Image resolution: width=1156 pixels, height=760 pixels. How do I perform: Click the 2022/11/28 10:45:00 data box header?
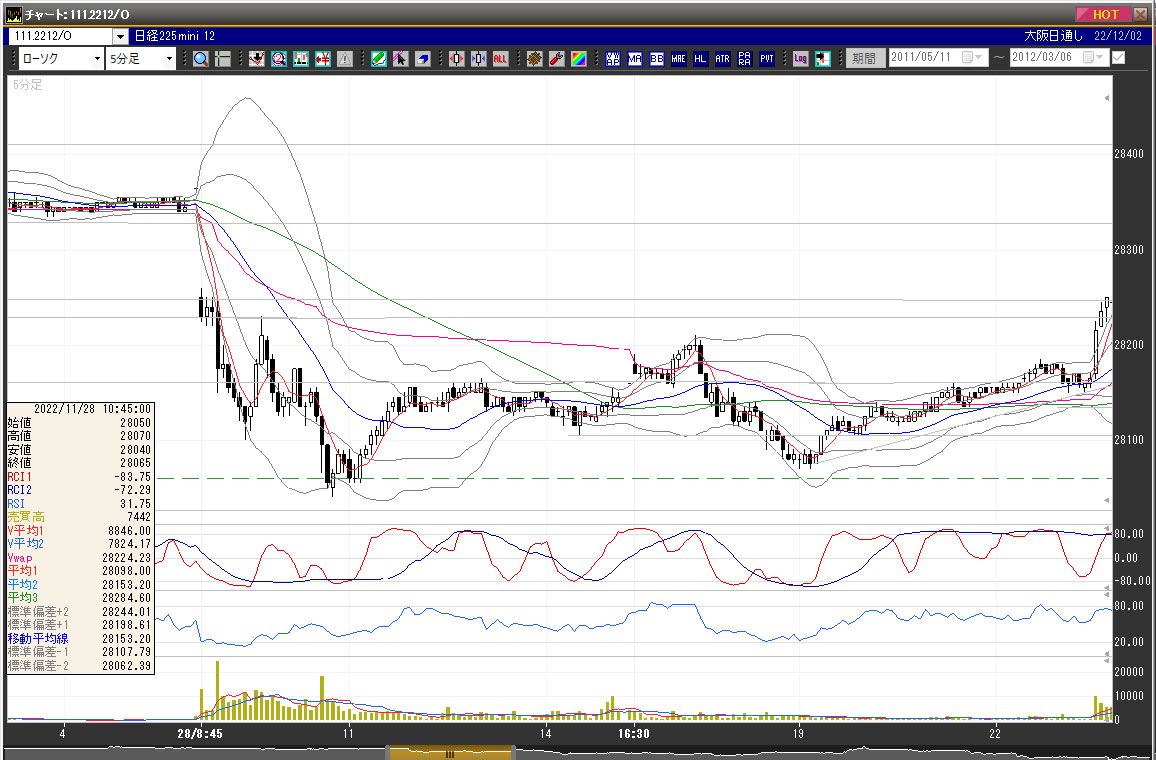[x=92, y=408]
